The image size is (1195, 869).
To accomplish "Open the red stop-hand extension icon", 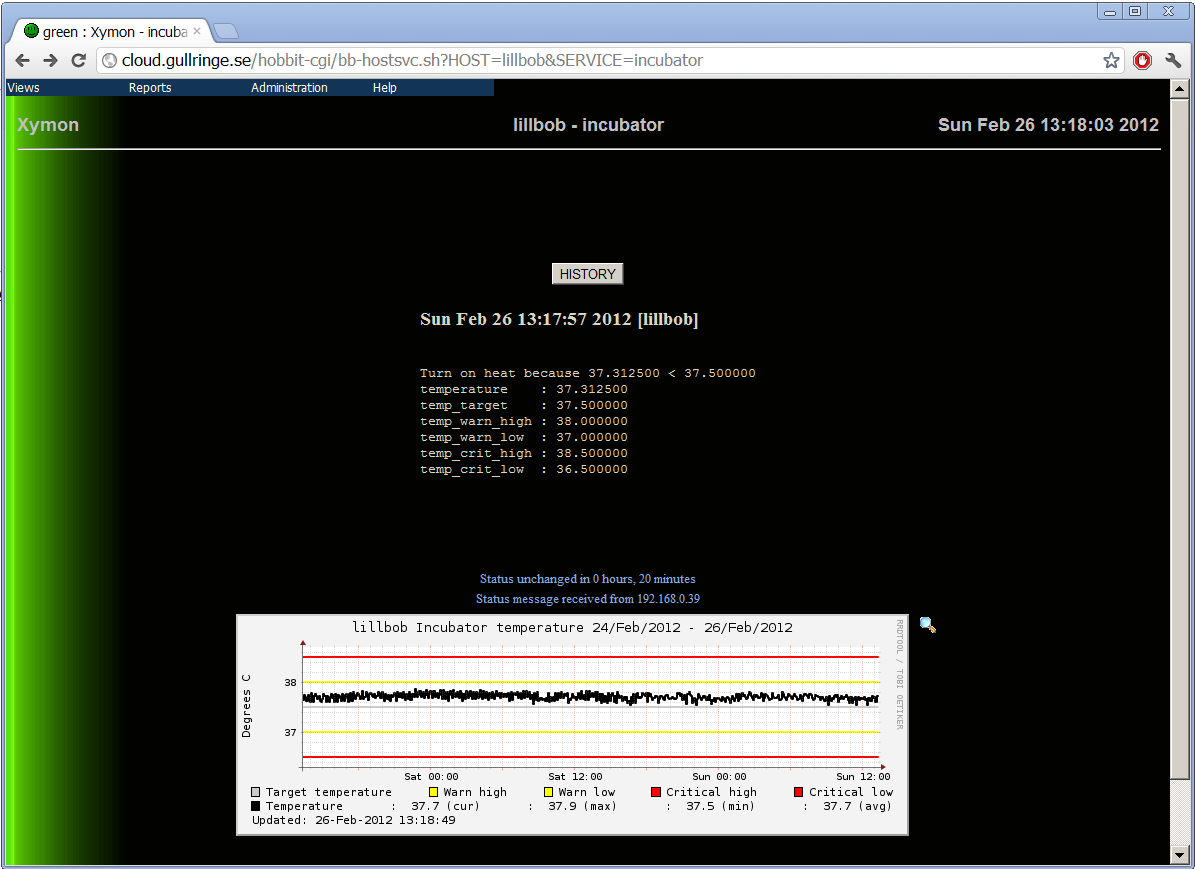I will (x=1142, y=60).
